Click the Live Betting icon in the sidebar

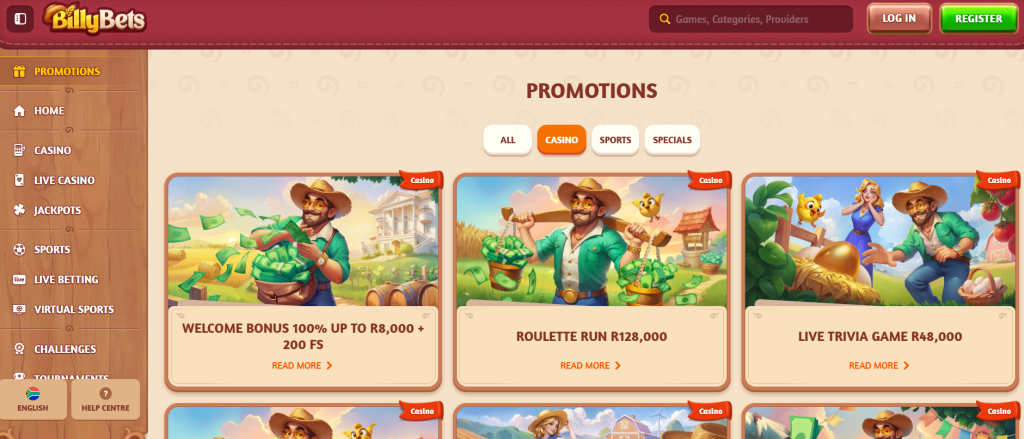click(x=19, y=280)
